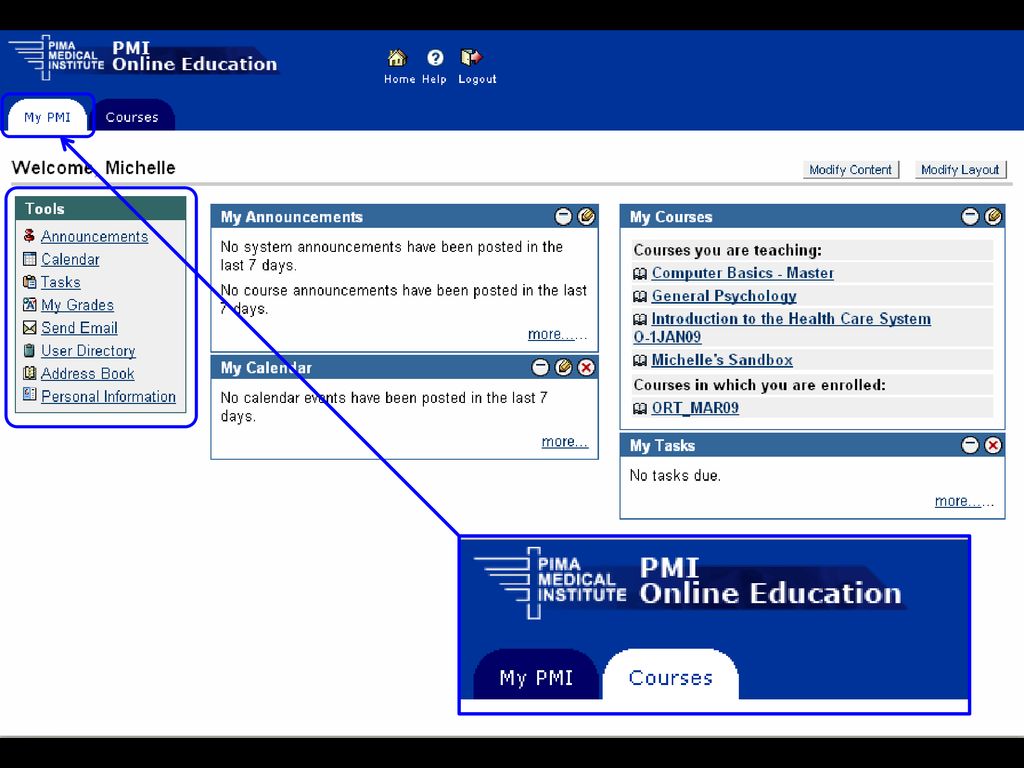
Task: Click Courses you are teaching label
Action: coord(728,250)
